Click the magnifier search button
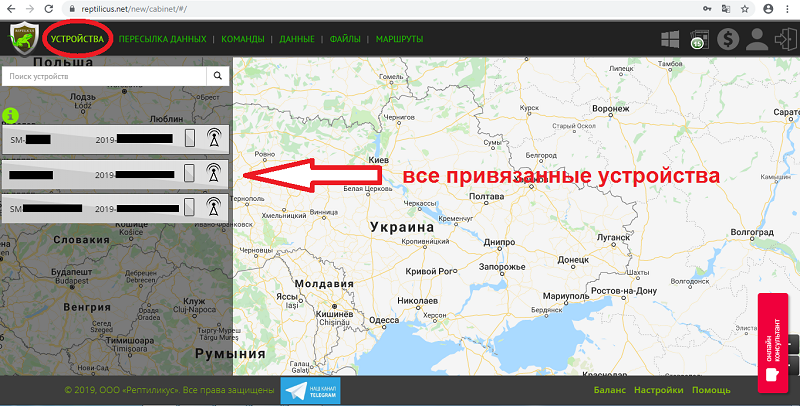The height and width of the screenshot is (406, 800). coord(218,76)
